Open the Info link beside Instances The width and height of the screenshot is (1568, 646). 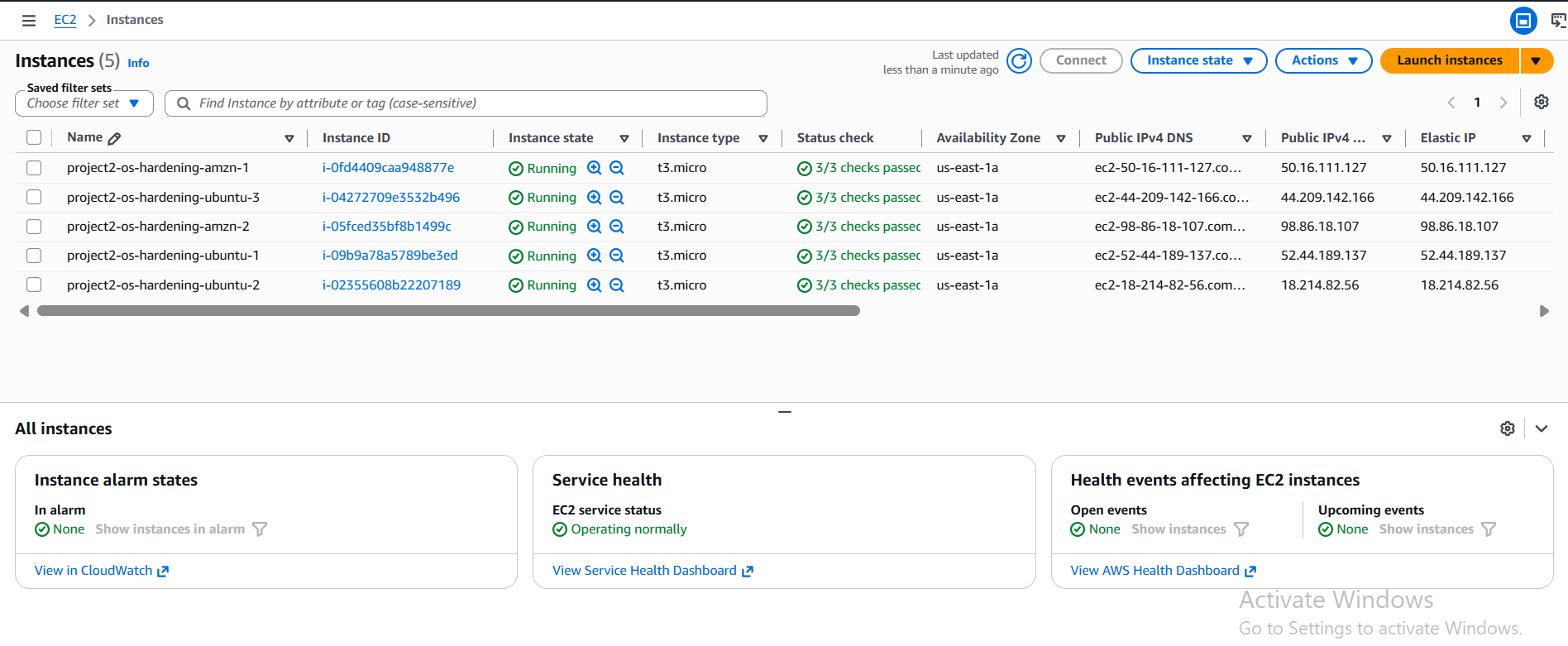pyautogui.click(x=138, y=63)
